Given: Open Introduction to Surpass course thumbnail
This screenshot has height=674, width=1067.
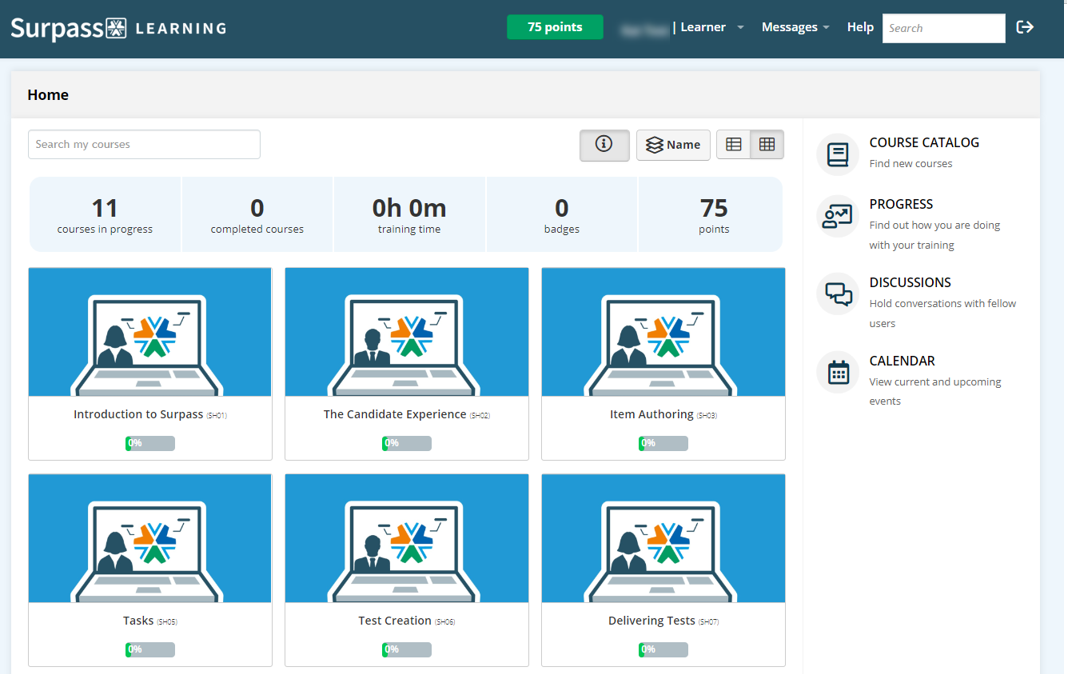Looking at the screenshot, I should click(x=150, y=332).
